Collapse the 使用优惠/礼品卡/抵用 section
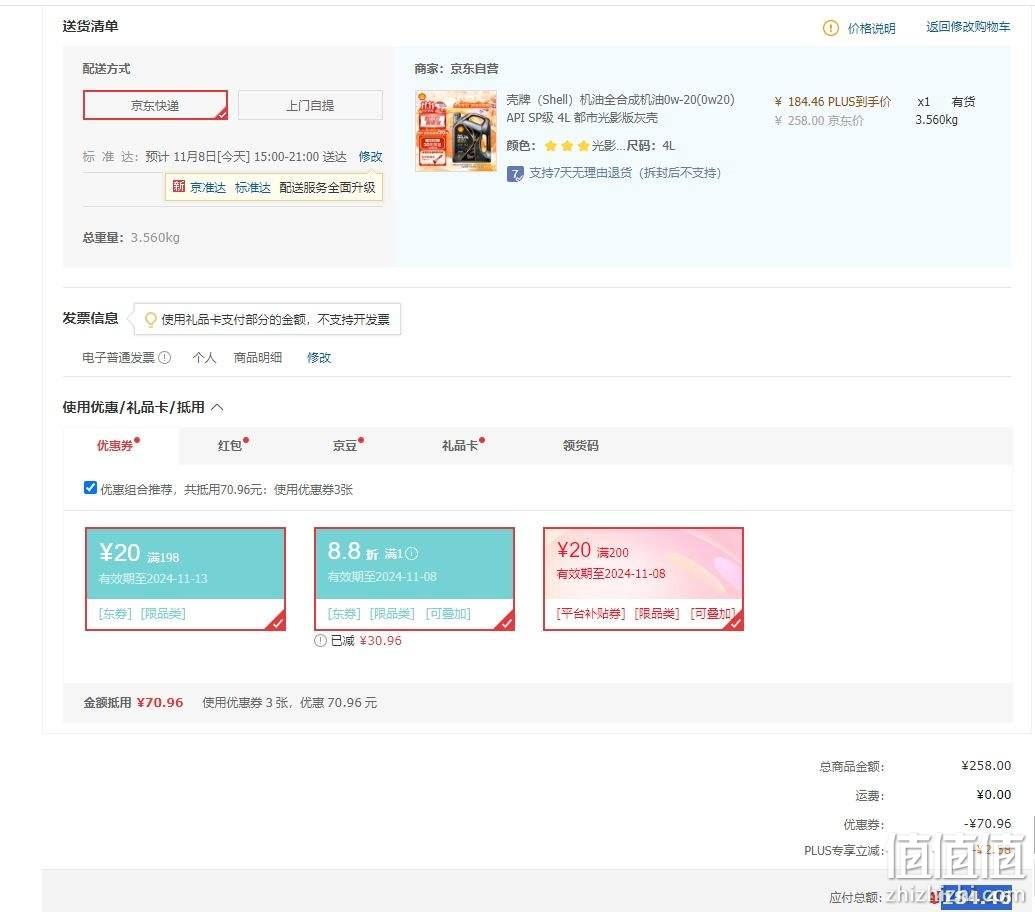 (217, 407)
